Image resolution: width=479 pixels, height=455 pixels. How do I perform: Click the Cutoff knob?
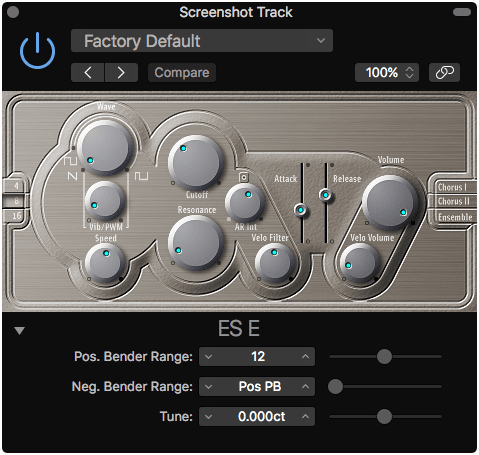click(x=196, y=163)
